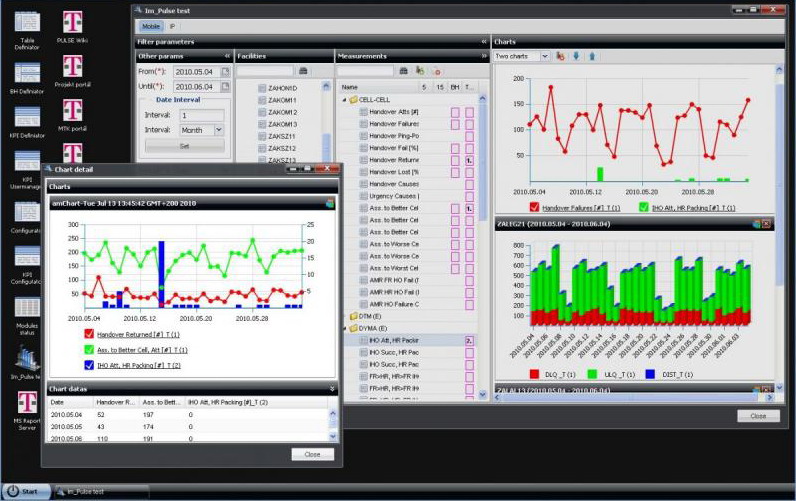Open the Table Definiator desktop icon
796x501 pixels.
click(27, 23)
